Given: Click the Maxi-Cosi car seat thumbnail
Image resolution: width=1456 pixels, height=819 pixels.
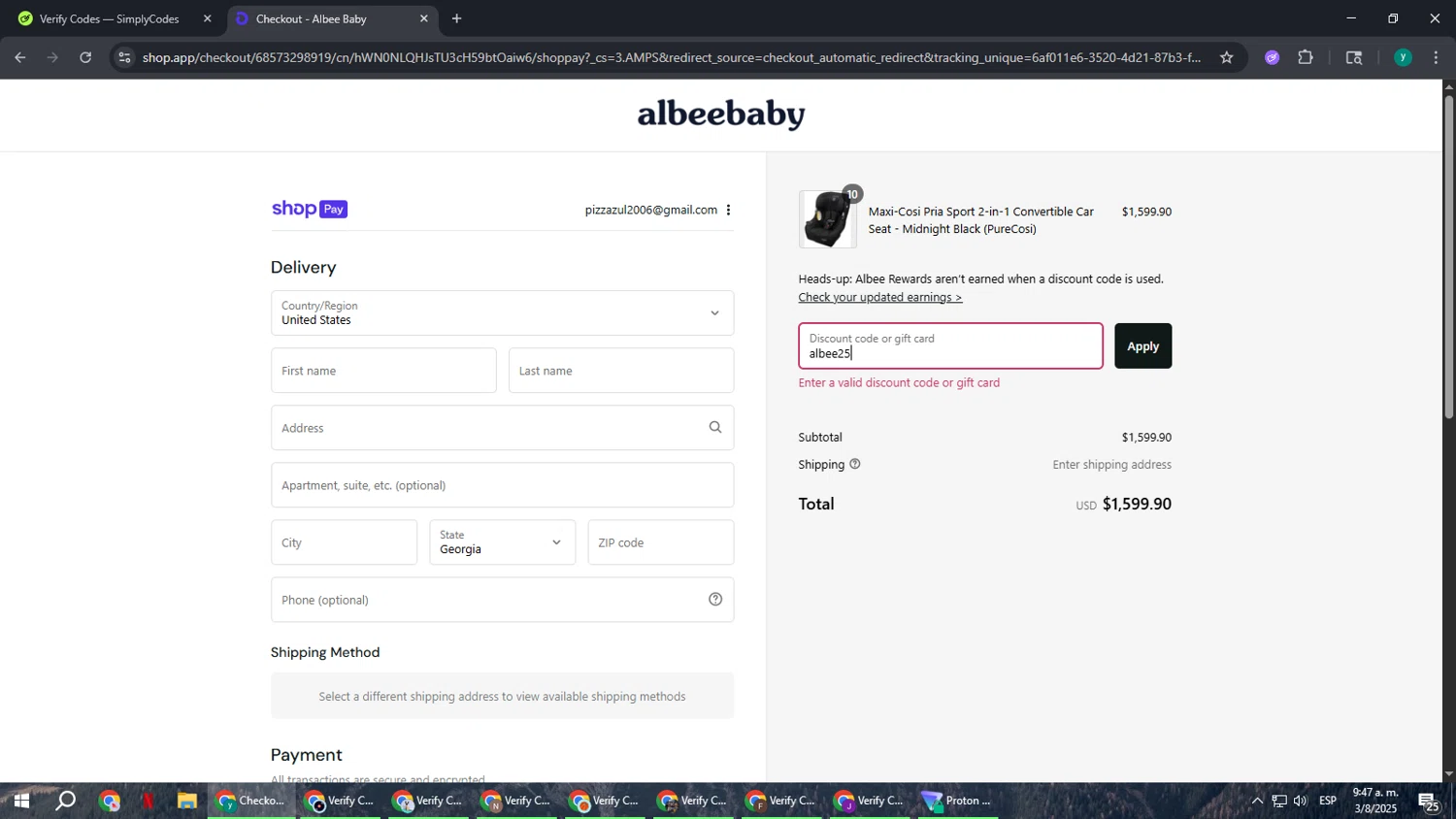Looking at the screenshot, I should coord(828,219).
